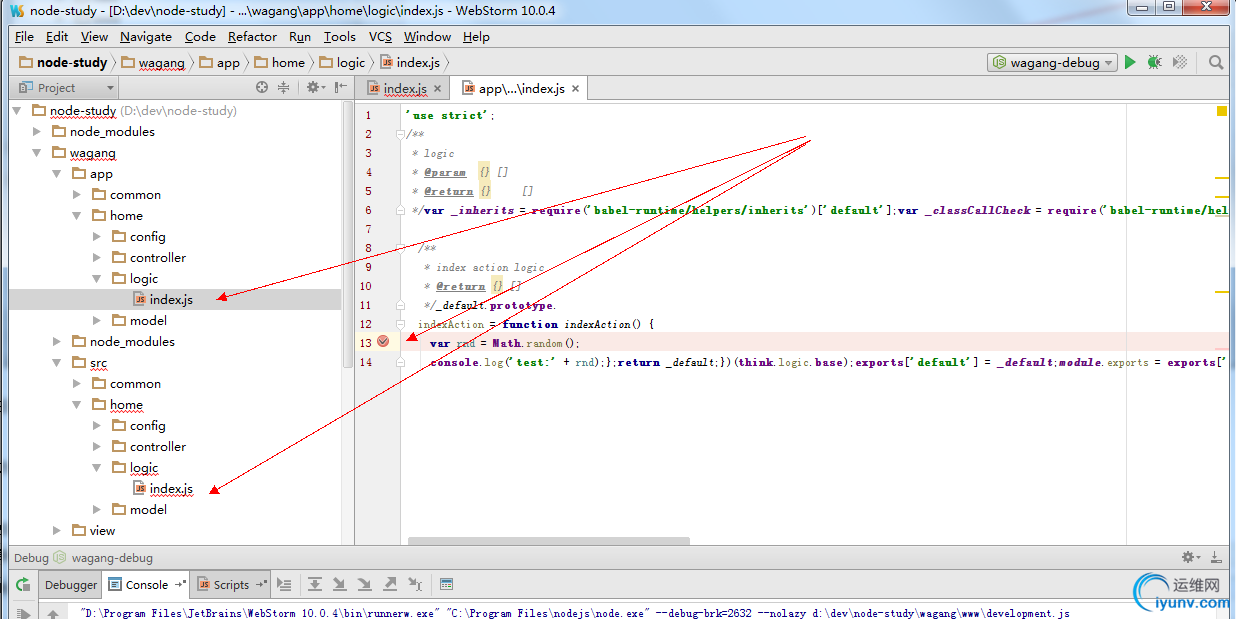Open Search Everywhere magnifier icon

[x=1216, y=62]
